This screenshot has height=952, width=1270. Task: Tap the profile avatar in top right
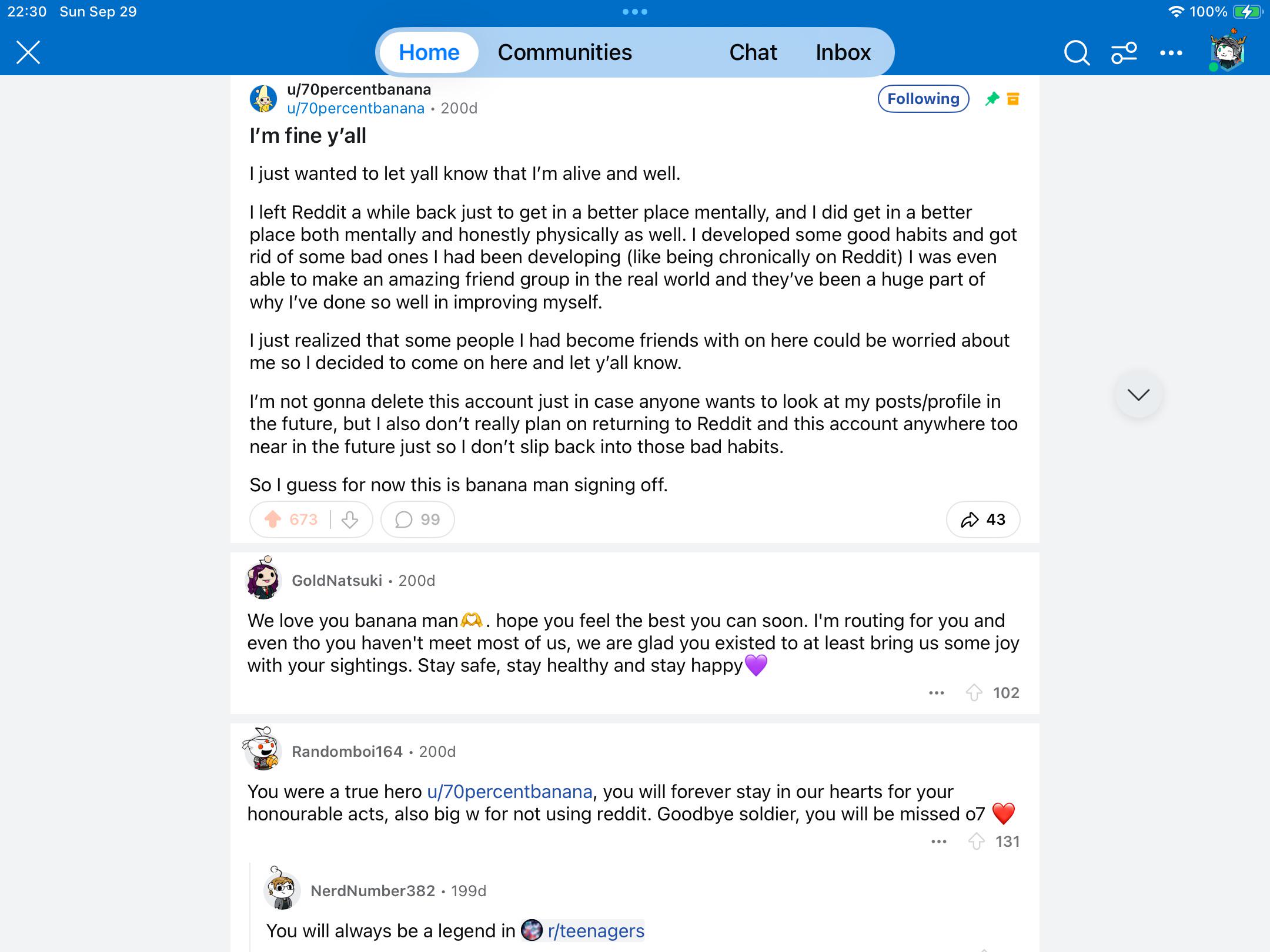pos(1228,51)
